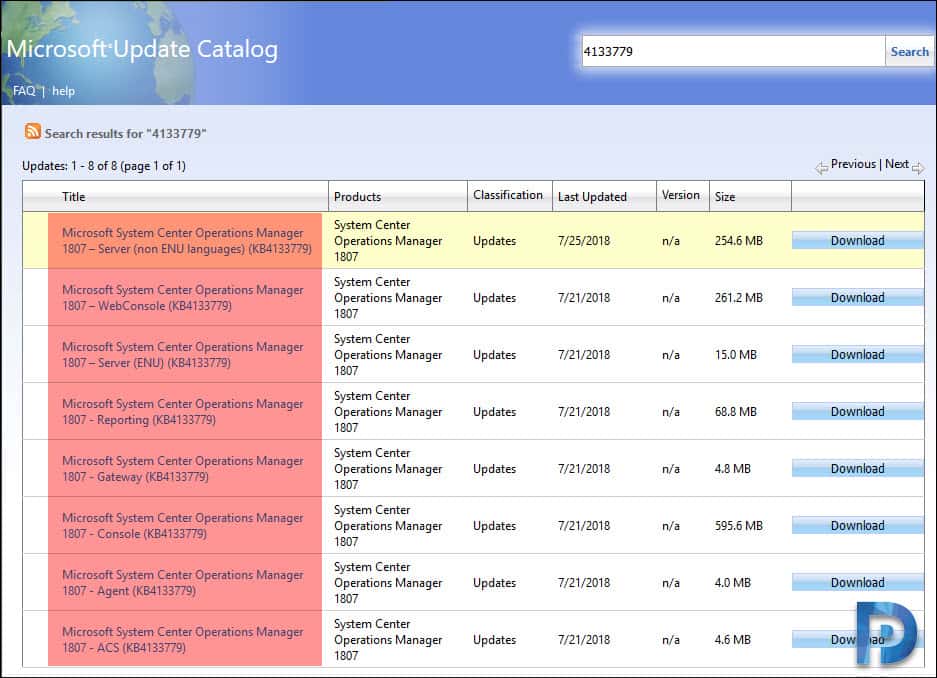The image size is (937, 678).
Task: Download the 15.0 MB Server ENU update
Action: pos(858,355)
